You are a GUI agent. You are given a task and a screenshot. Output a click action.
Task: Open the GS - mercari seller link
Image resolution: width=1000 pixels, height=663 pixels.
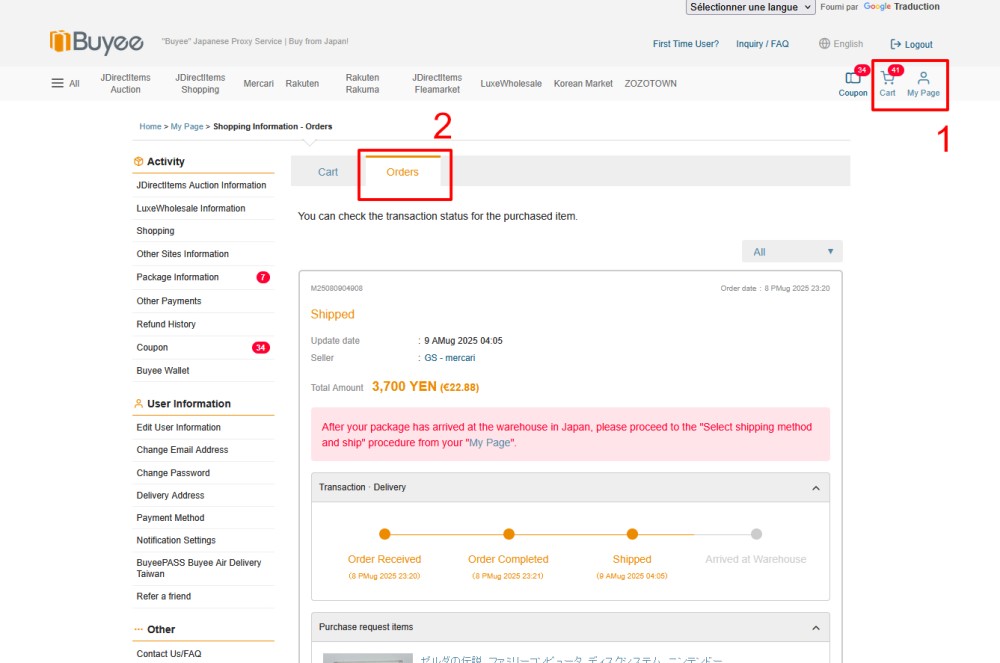point(450,358)
